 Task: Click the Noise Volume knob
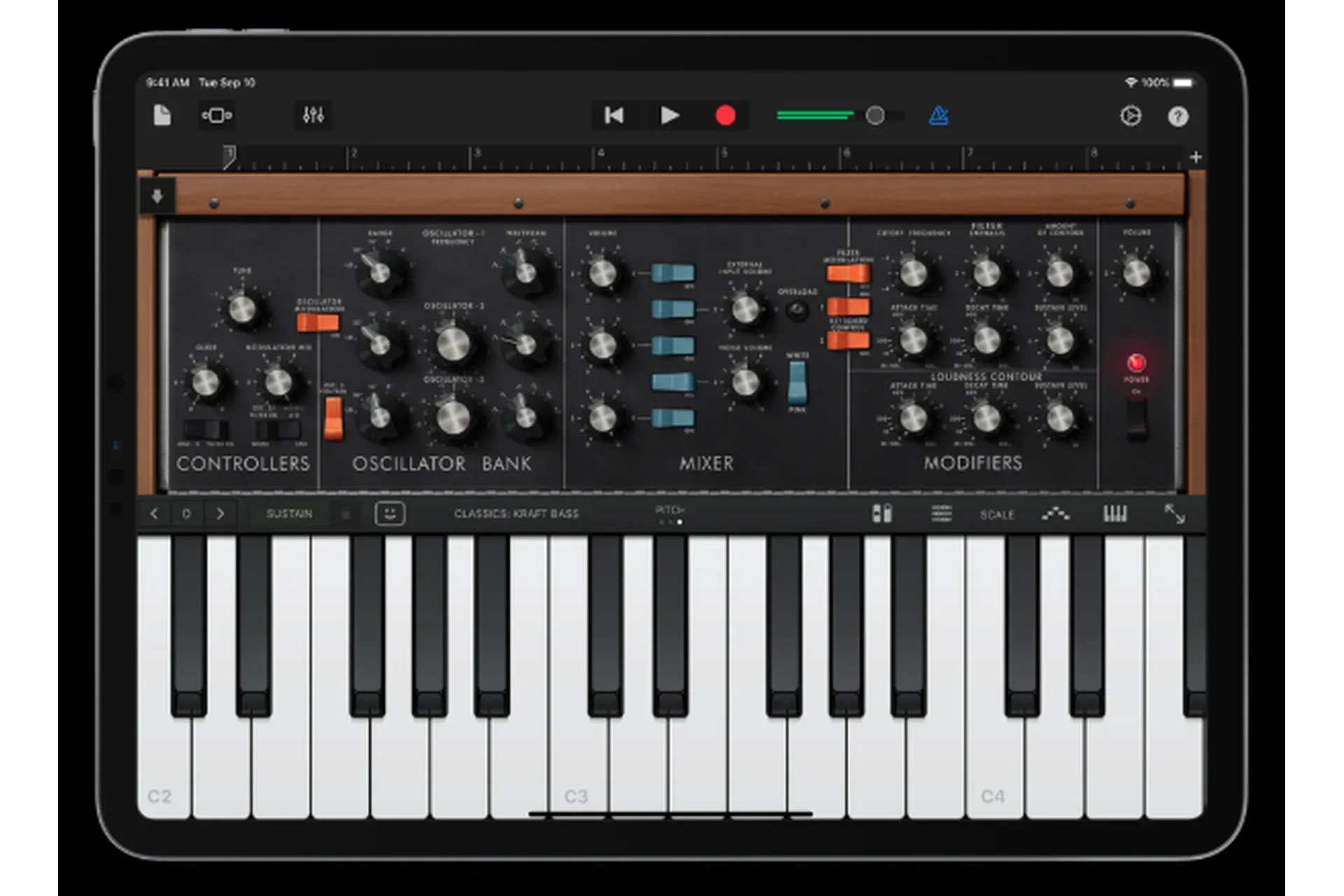pyautogui.click(x=745, y=381)
